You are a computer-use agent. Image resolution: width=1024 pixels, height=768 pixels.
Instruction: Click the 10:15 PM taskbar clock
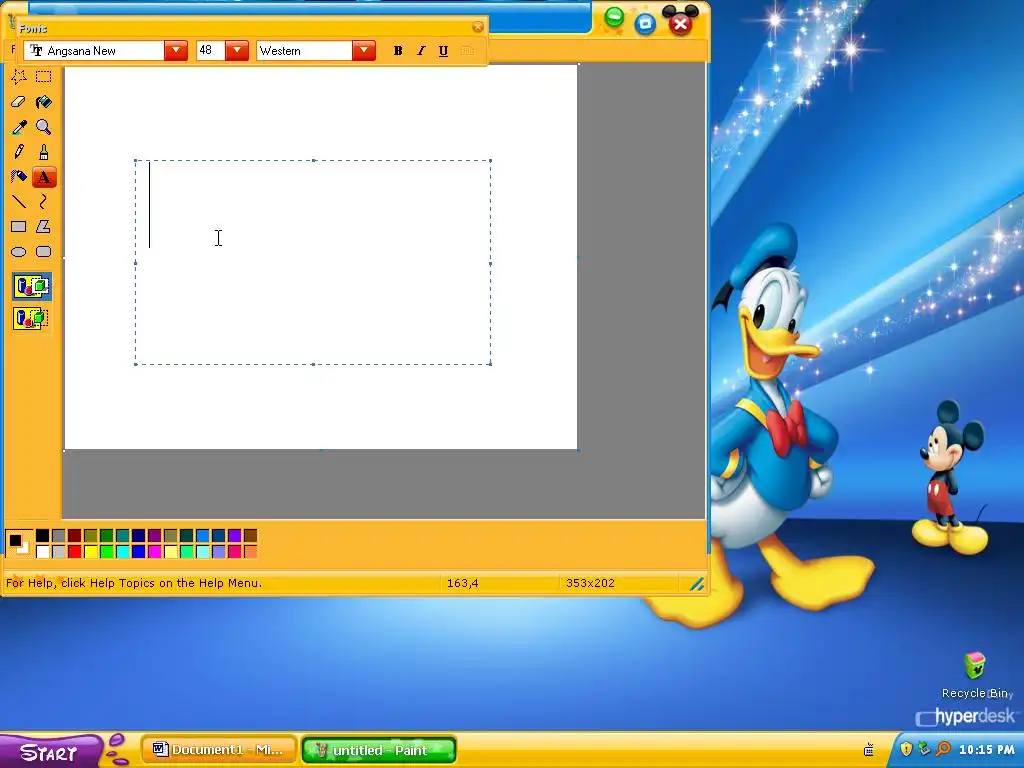click(x=987, y=750)
